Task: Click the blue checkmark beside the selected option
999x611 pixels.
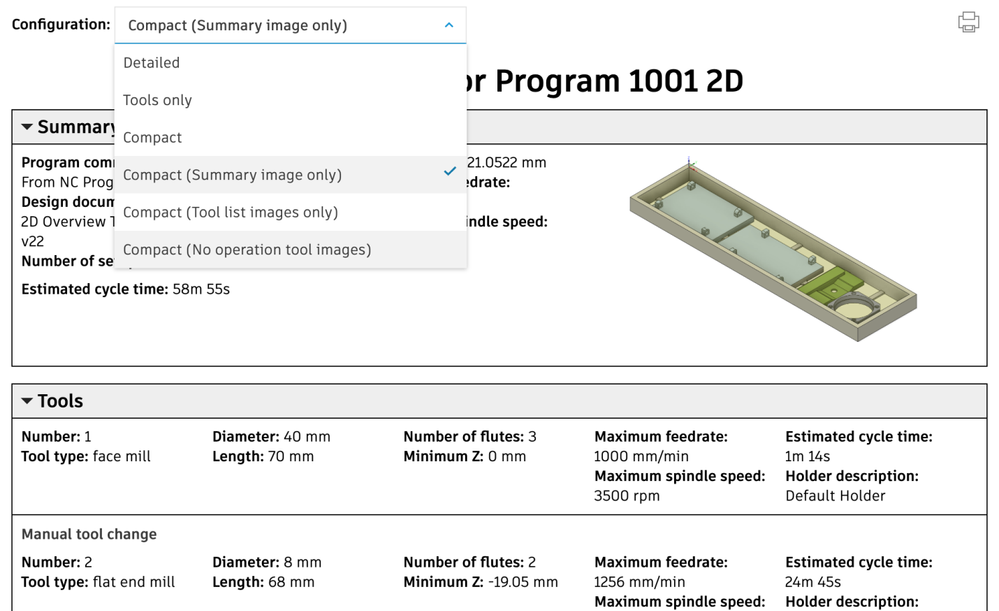Action: (x=450, y=171)
